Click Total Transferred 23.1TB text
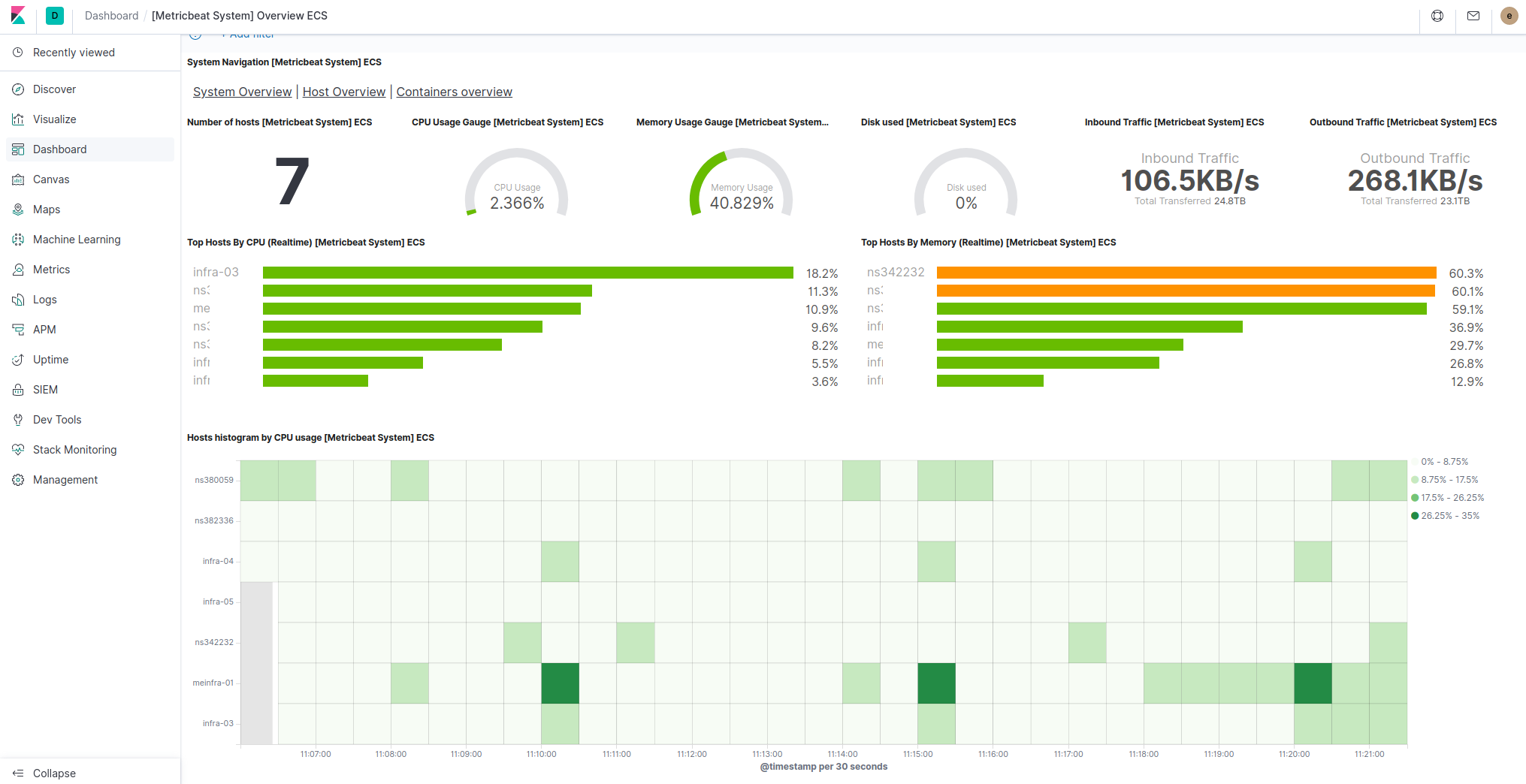This screenshot has width=1526, height=784. (x=1415, y=201)
